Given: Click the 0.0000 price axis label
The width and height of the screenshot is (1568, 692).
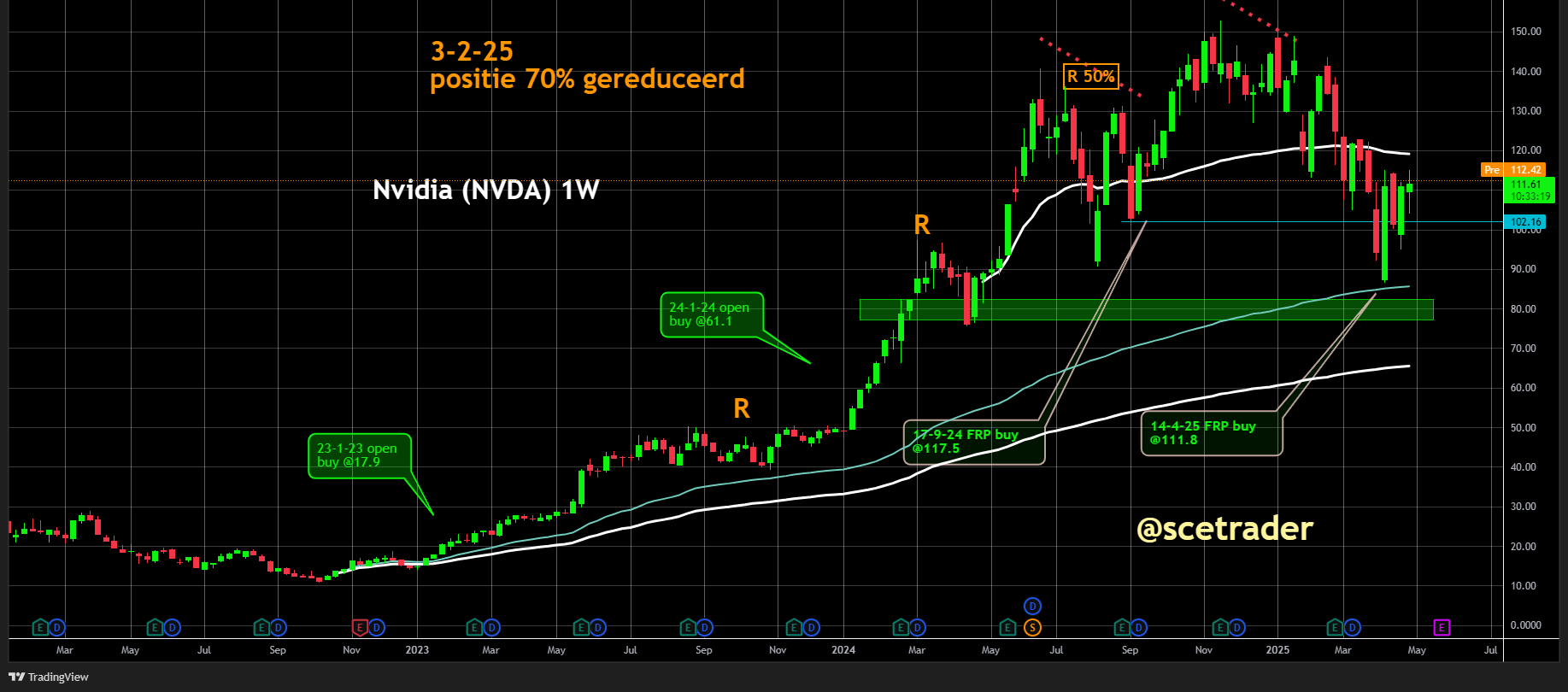Looking at the screenshot, I should [x=1526, y=625].
